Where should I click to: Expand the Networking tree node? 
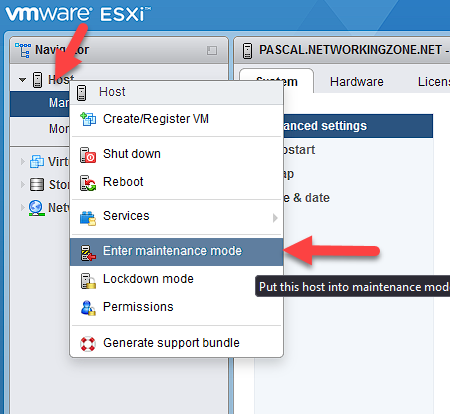pos(23,208)
